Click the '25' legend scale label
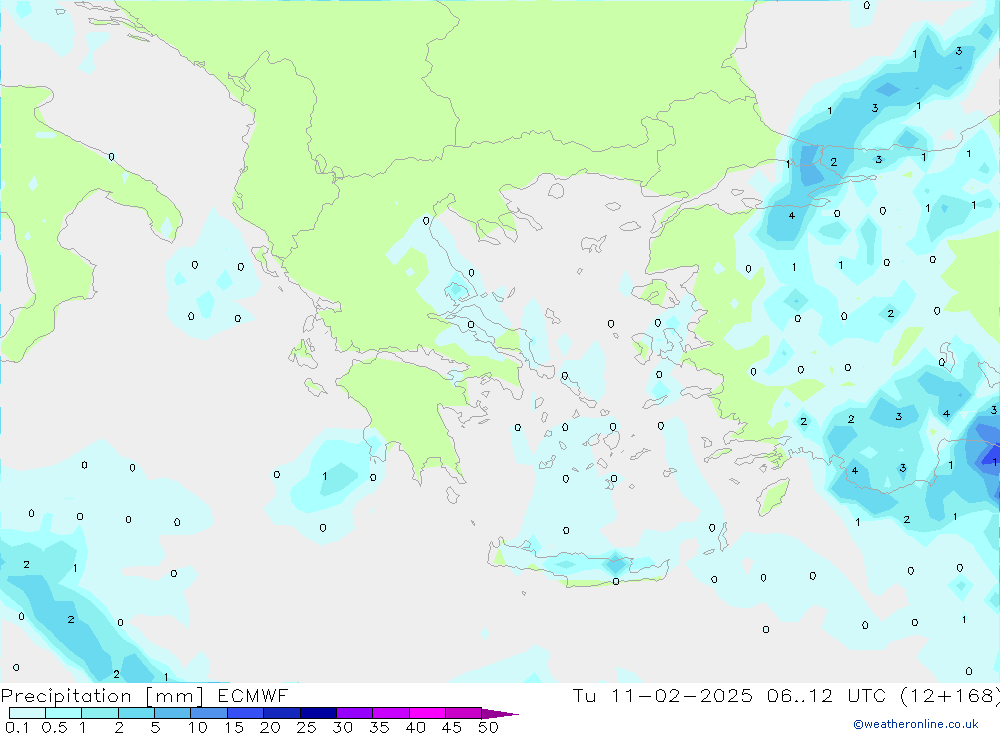This screenshot has width=1000, height=733. 306,727
